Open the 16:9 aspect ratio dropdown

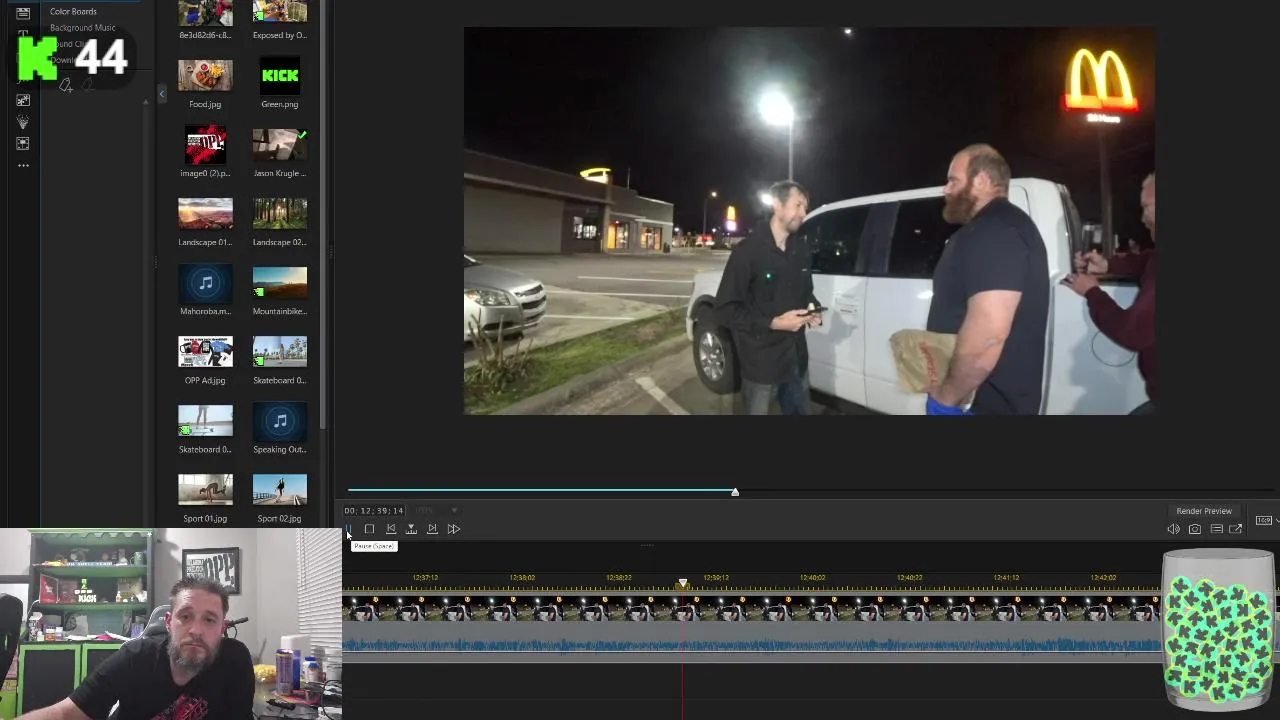click(1264, 520)
